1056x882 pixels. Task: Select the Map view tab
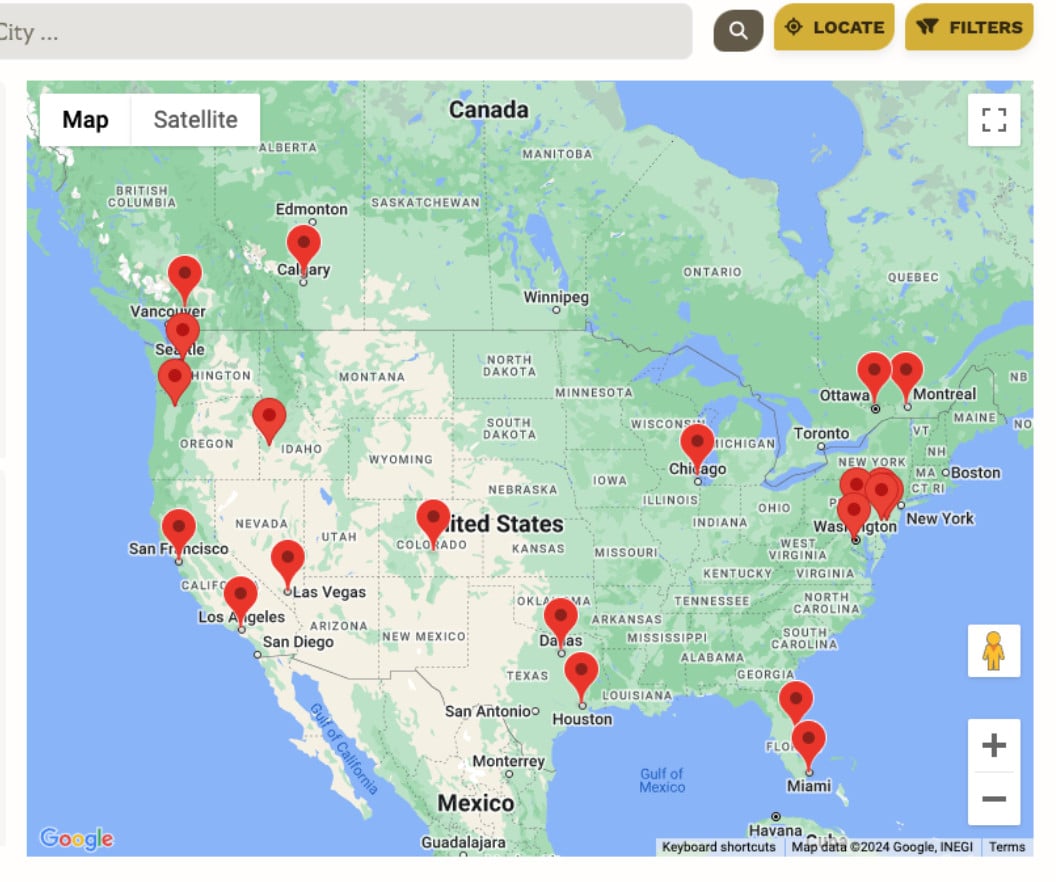85,120
